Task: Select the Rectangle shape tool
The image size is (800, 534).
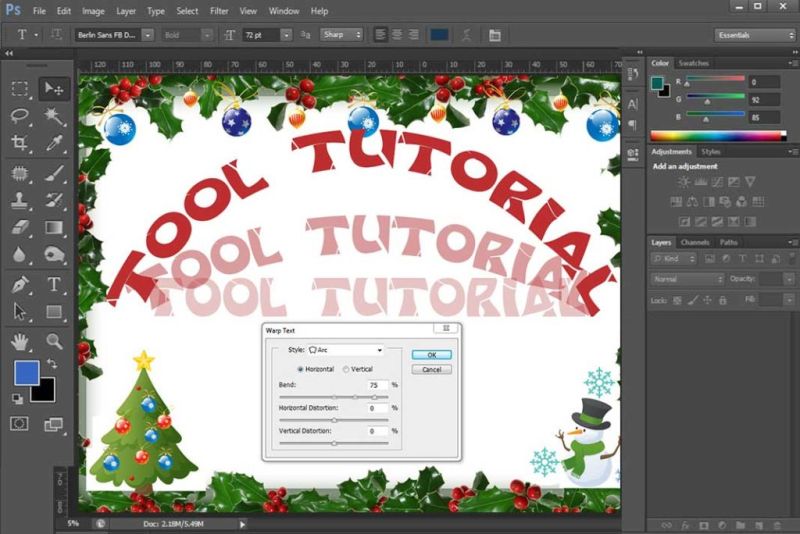Action: [x=54, y=311]
